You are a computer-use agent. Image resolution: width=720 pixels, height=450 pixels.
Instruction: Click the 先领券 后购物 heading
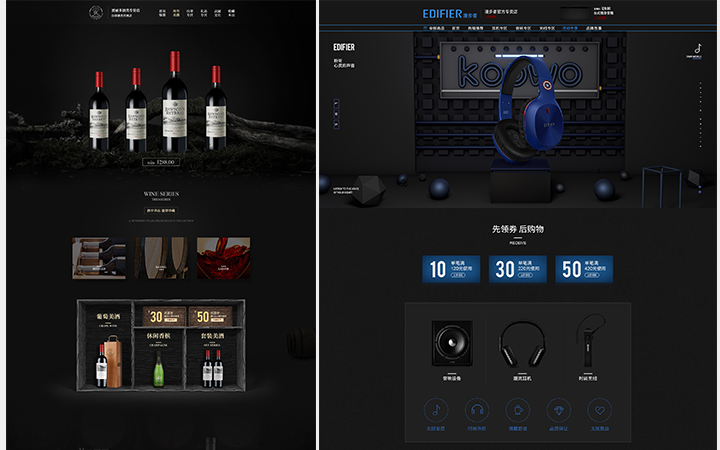tap(518, 229)
